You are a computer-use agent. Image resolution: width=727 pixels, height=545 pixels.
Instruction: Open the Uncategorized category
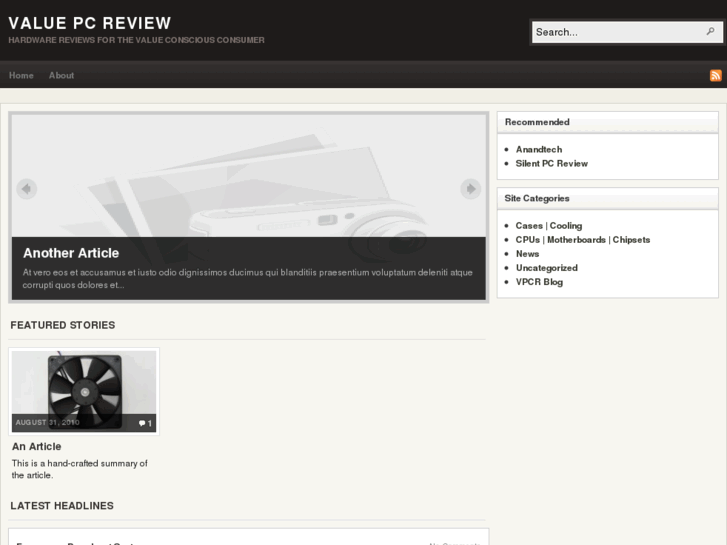coord(547,268)
